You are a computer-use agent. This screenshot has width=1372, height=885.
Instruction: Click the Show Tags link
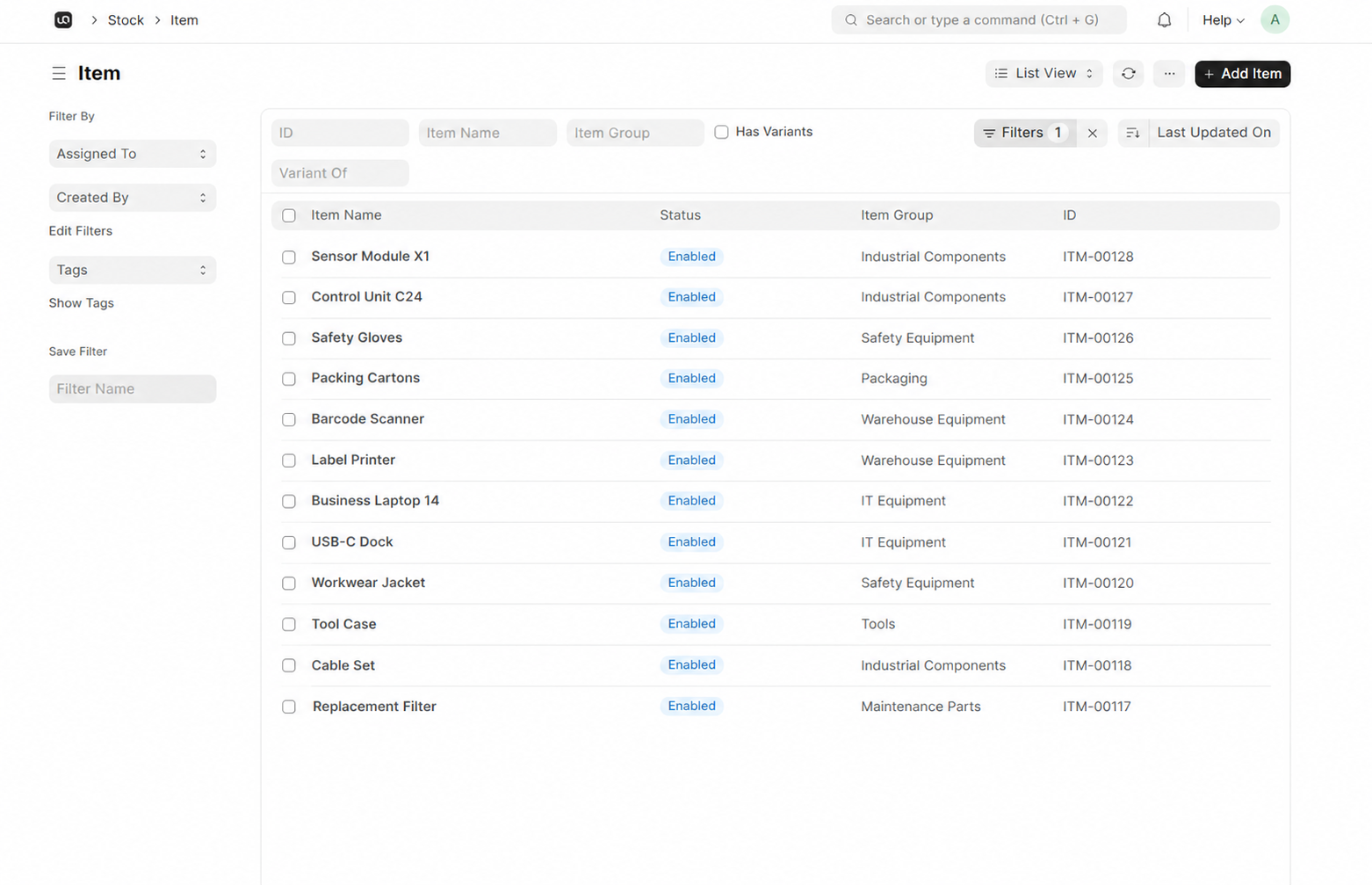[x=82, y=303]
